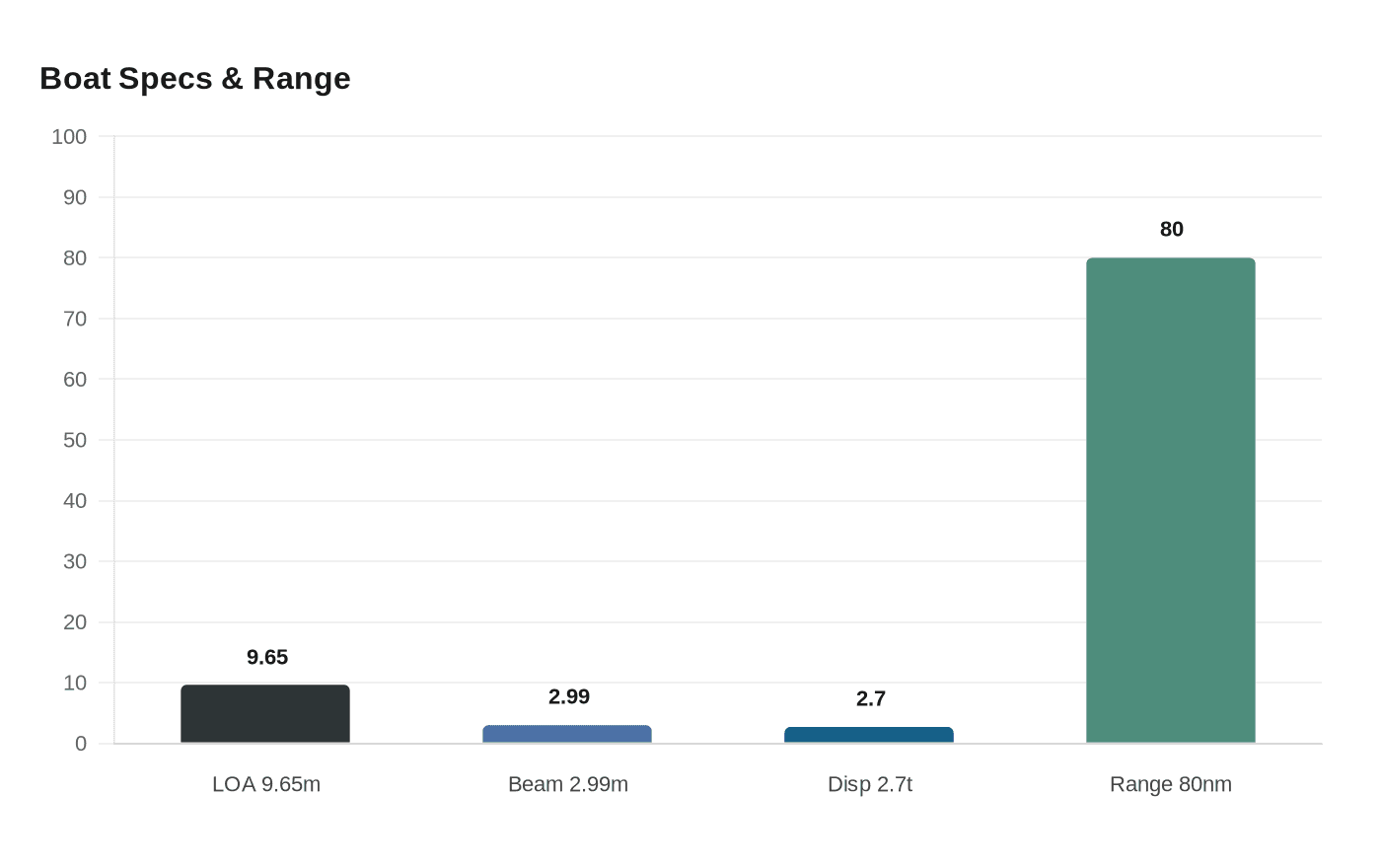Select the 2.99 data label
This screenshot has width=1381, height=868.
(568, 696)
